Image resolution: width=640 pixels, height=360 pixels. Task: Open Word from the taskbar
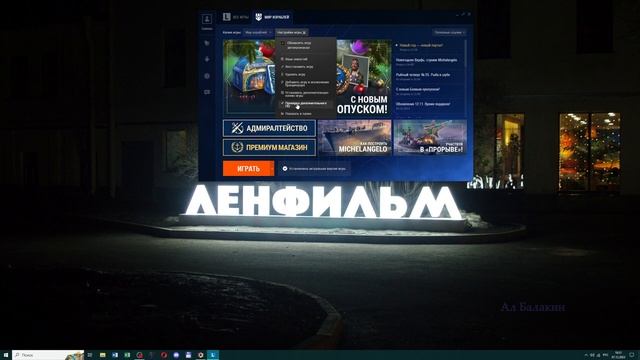(x=115, y=355)
